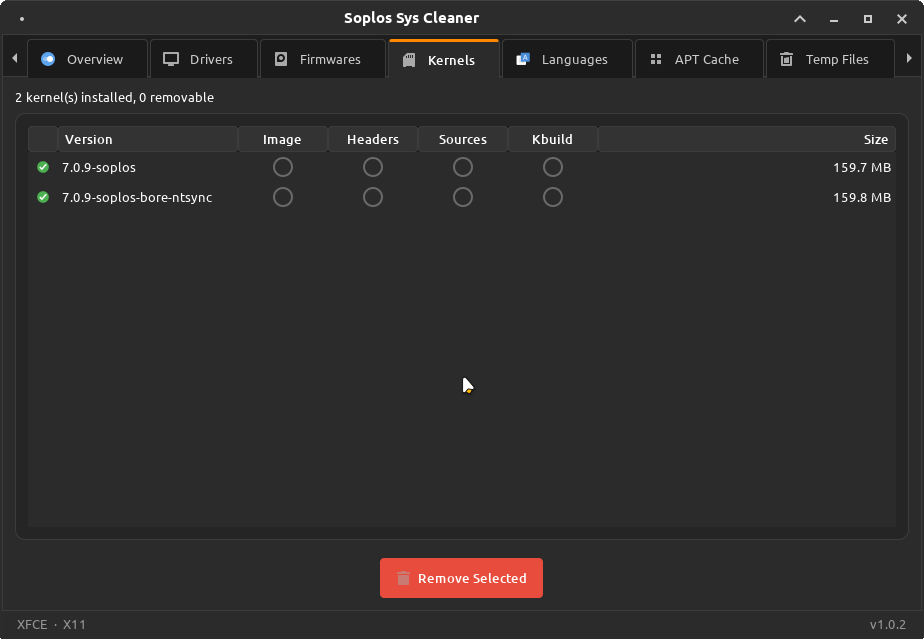
Task: Switch to the APT Cache tab
Action: point(699,59)
